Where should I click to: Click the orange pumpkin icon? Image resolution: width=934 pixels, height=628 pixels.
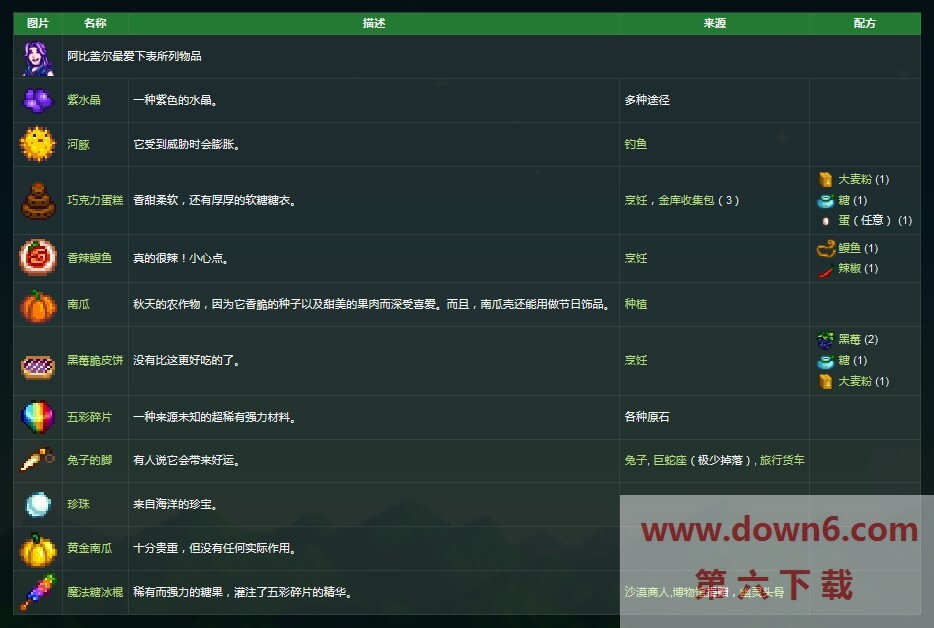tap(38, 306)
